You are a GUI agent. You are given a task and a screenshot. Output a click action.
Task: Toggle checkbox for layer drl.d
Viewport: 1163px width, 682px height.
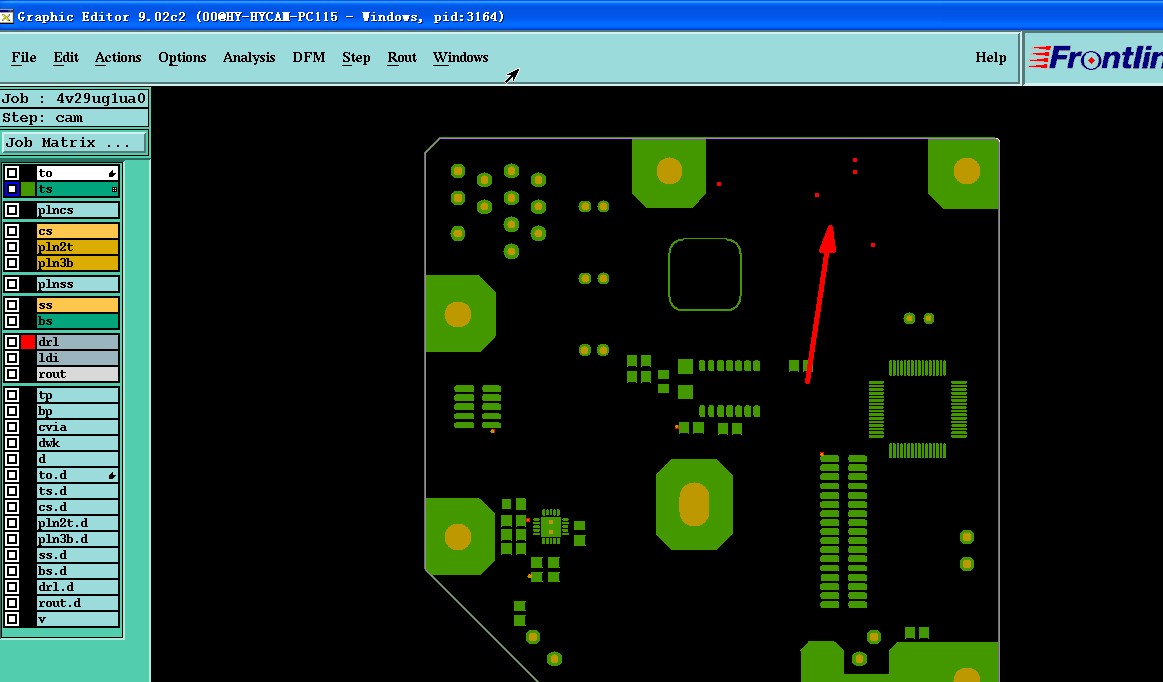12,586
